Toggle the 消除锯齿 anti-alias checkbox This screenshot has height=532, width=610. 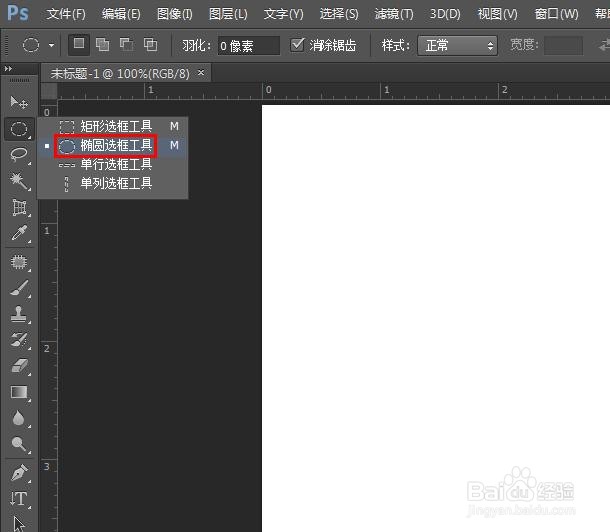pyautogui.click(x=297, y=45)
